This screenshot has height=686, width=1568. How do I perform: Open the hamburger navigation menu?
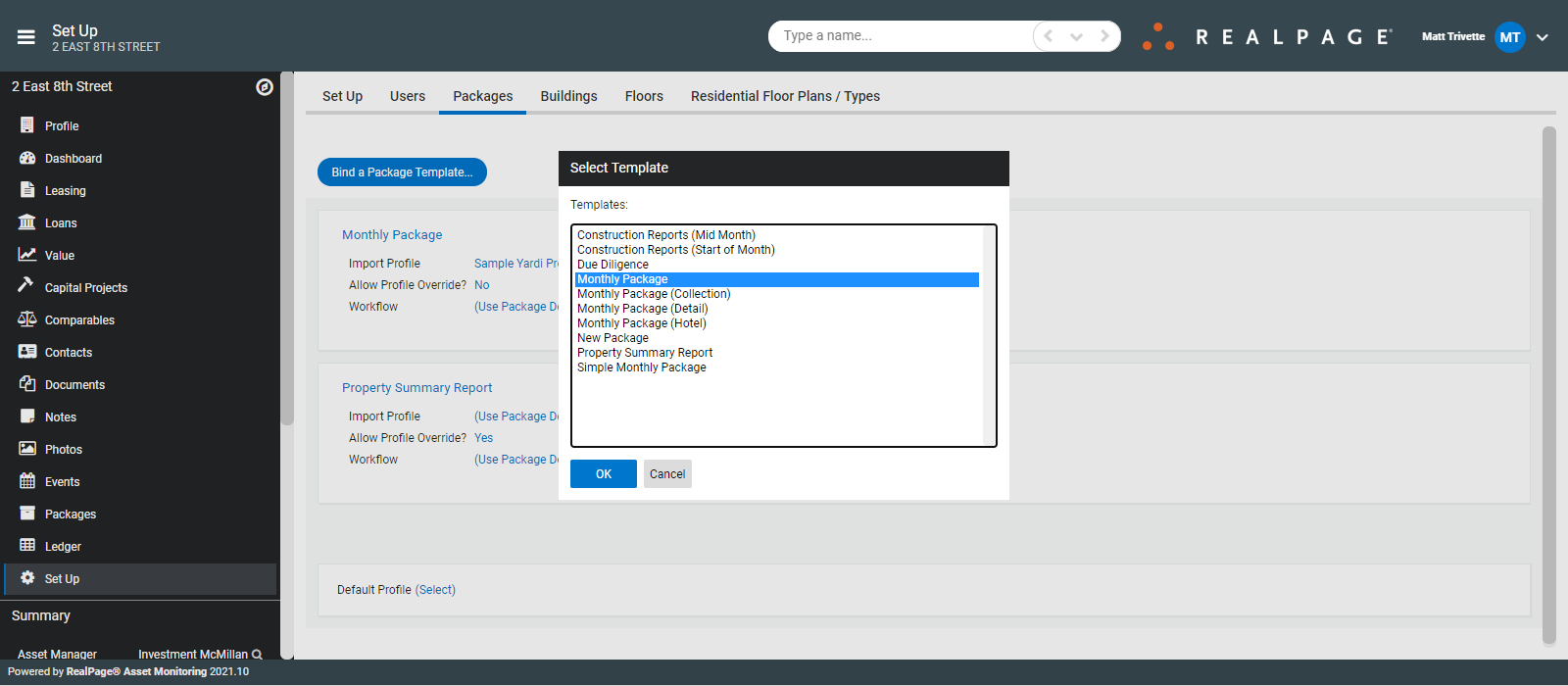tap(26, 37)
